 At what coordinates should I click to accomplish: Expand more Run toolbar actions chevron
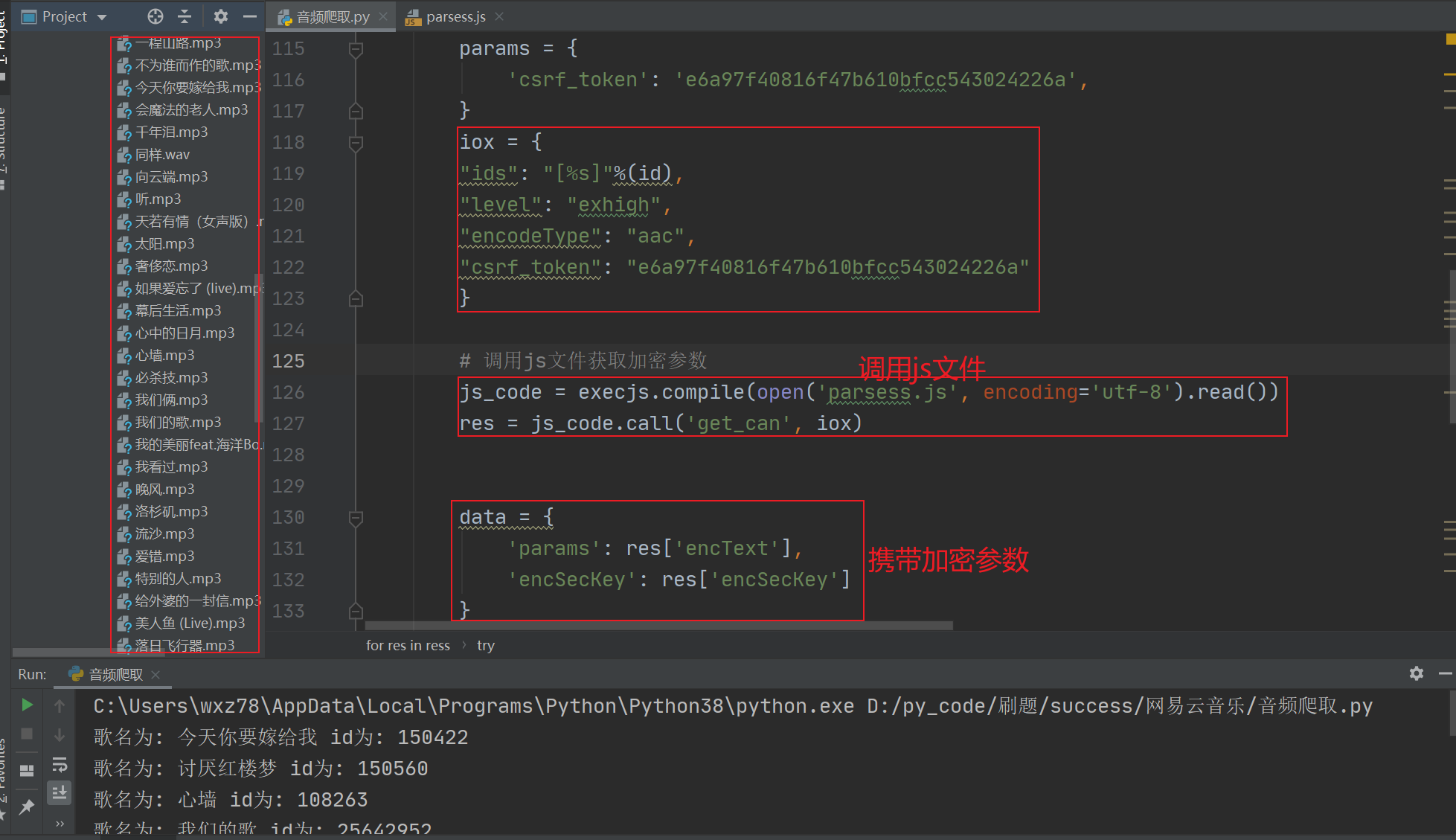[x=60, y=823]
